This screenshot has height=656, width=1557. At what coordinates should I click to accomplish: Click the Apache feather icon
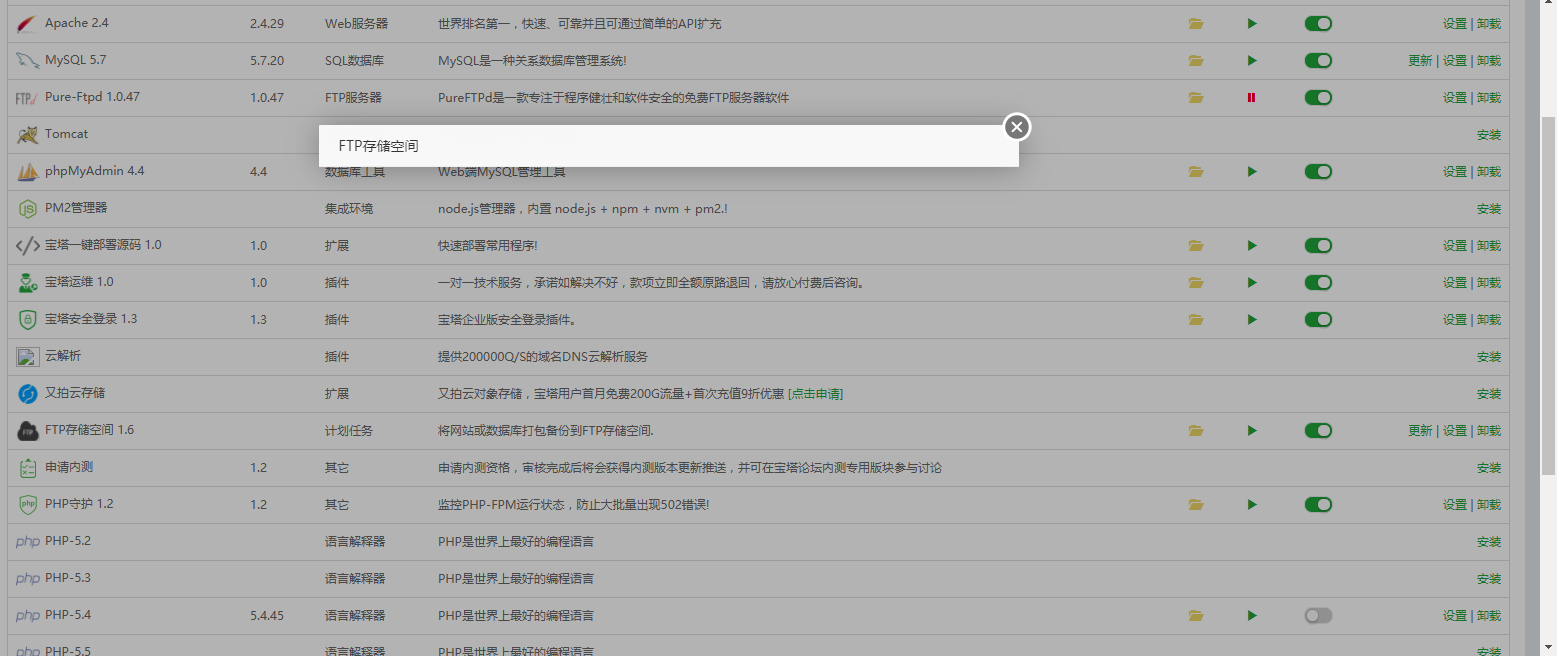28,24
